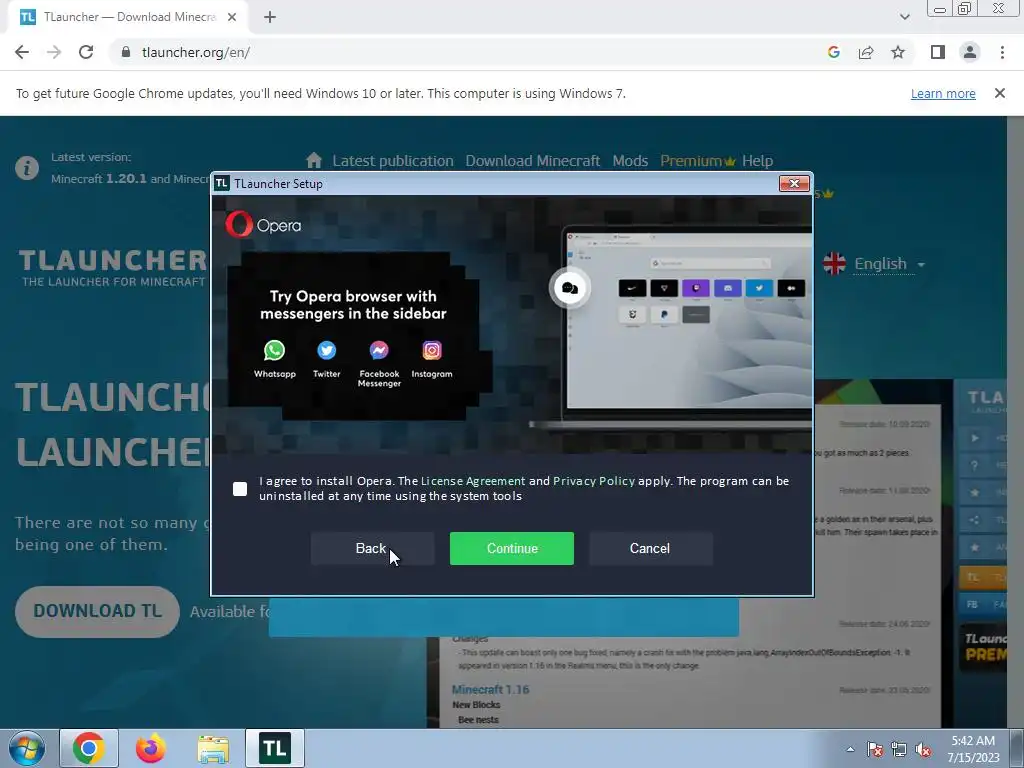Click the Action Center flag tray icon
1024x768 pixels.
pyautogui.click(x=875, y=750)
